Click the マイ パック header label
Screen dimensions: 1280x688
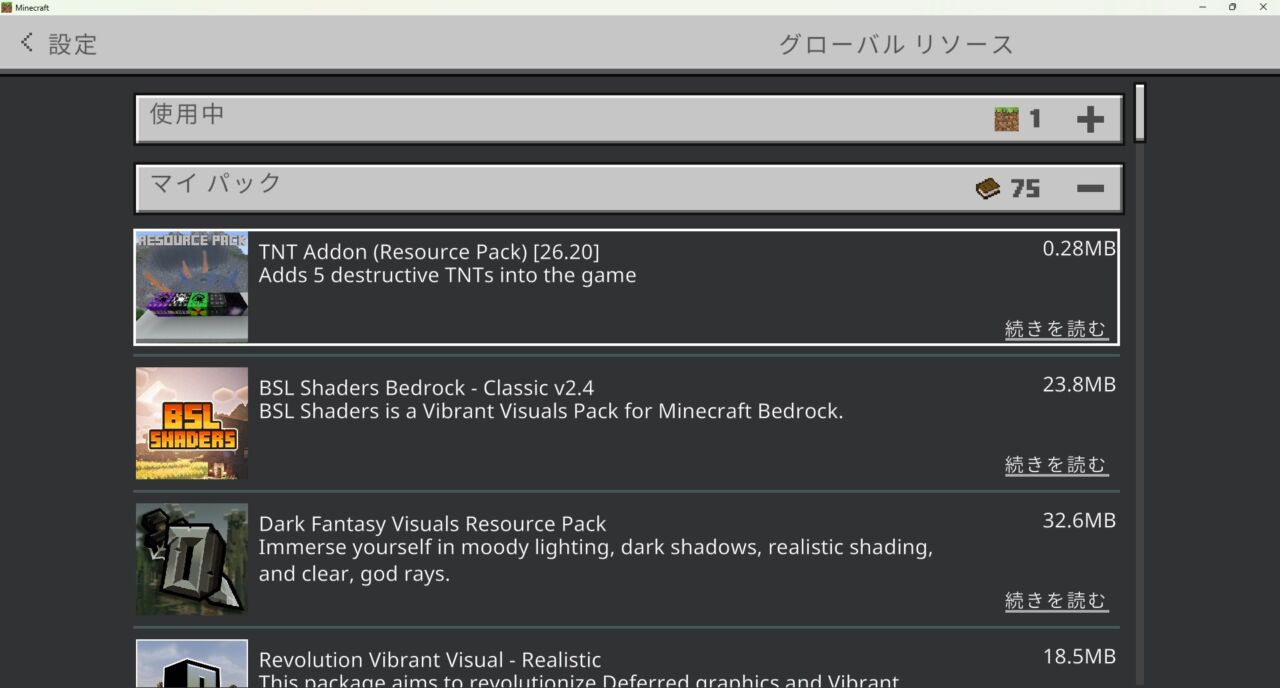[x=216, y=183]
